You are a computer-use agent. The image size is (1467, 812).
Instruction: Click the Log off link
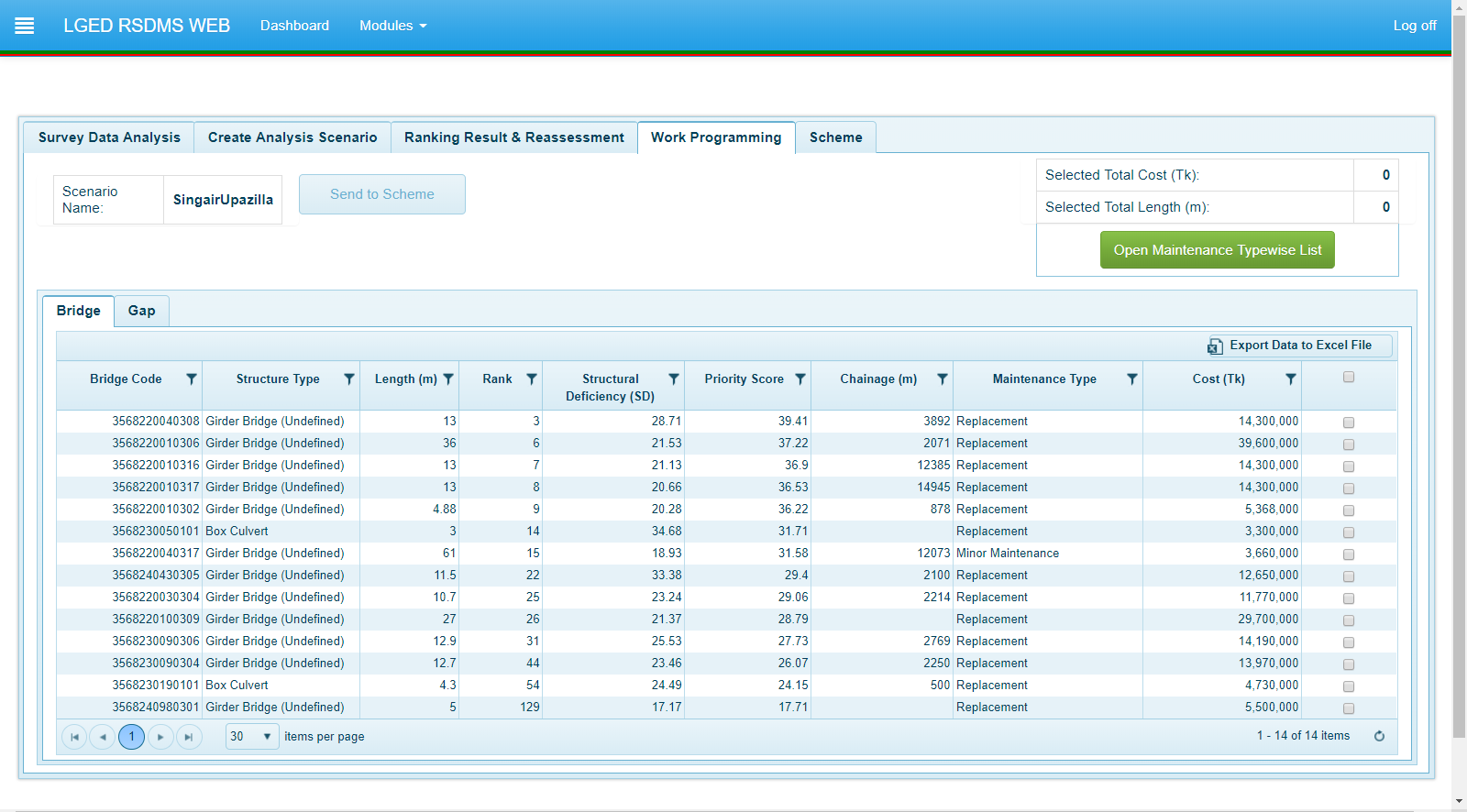(1415, 26)
